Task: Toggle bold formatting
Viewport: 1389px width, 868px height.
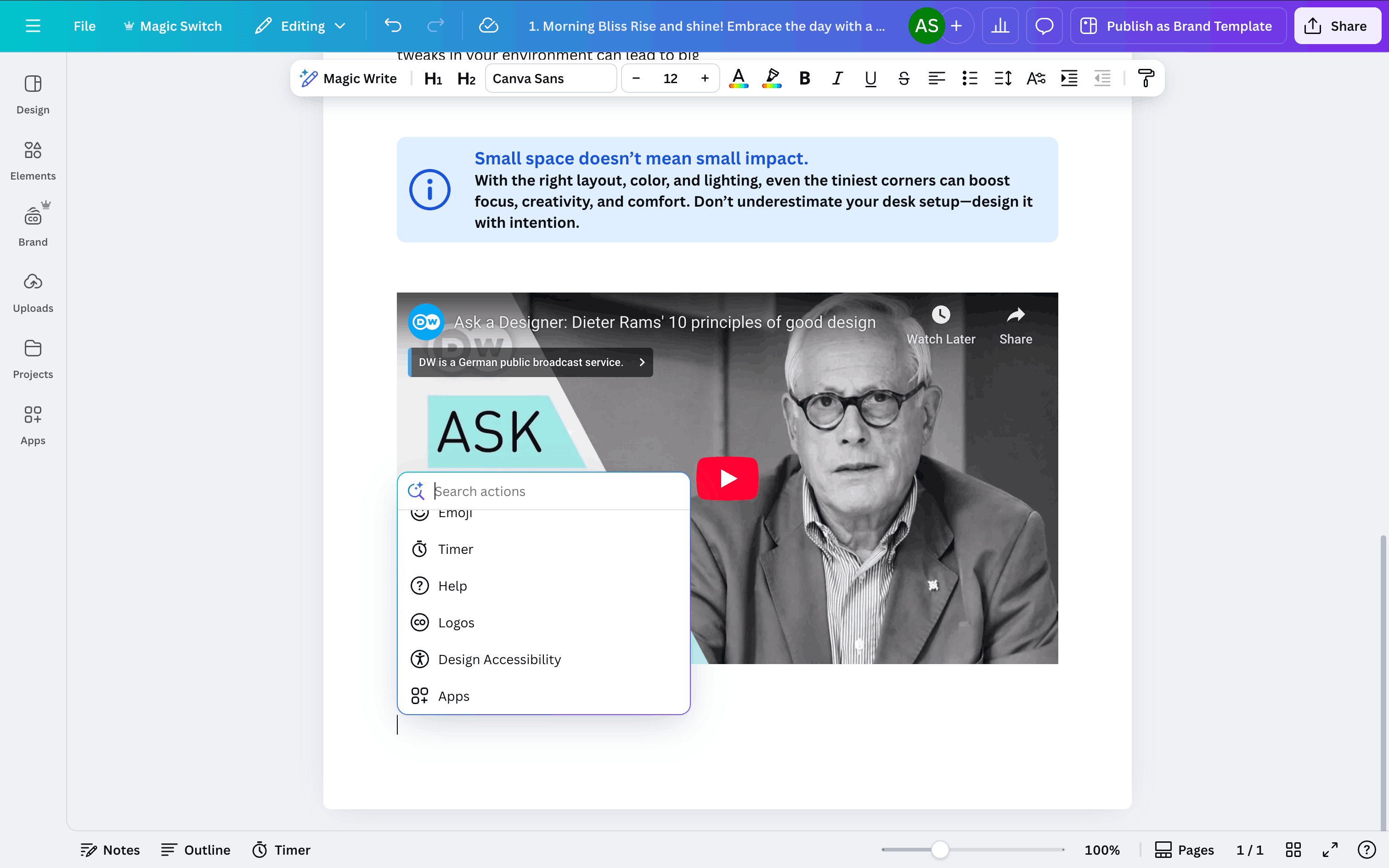Action: coord(804,78)
